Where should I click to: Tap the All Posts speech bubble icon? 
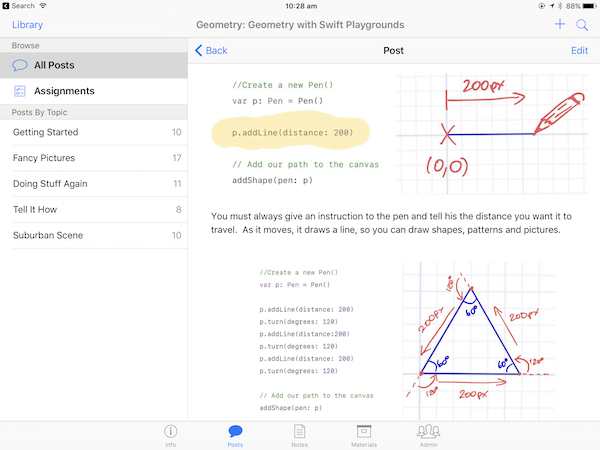click(x=20, y=65)
